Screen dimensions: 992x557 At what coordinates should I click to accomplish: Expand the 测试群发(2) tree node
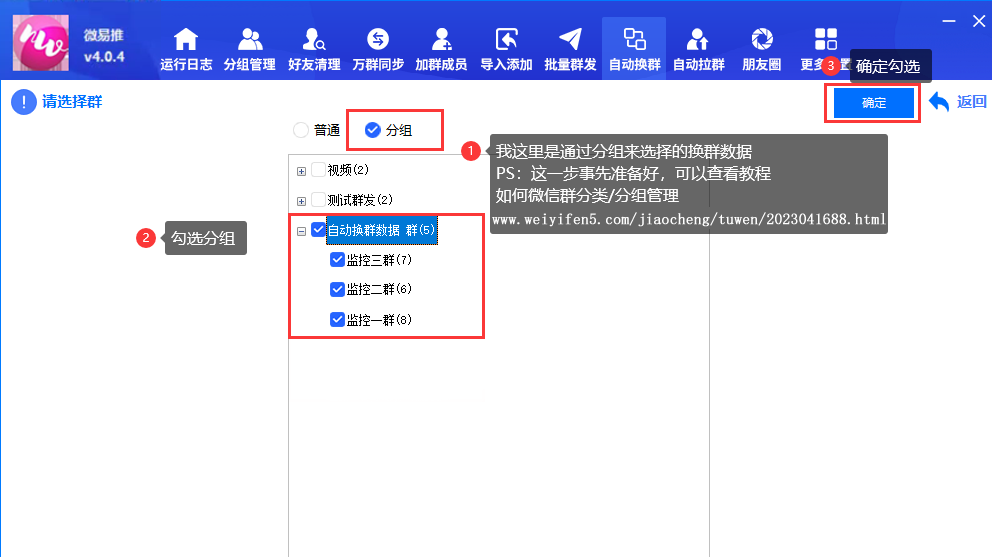tap(301, 200)
